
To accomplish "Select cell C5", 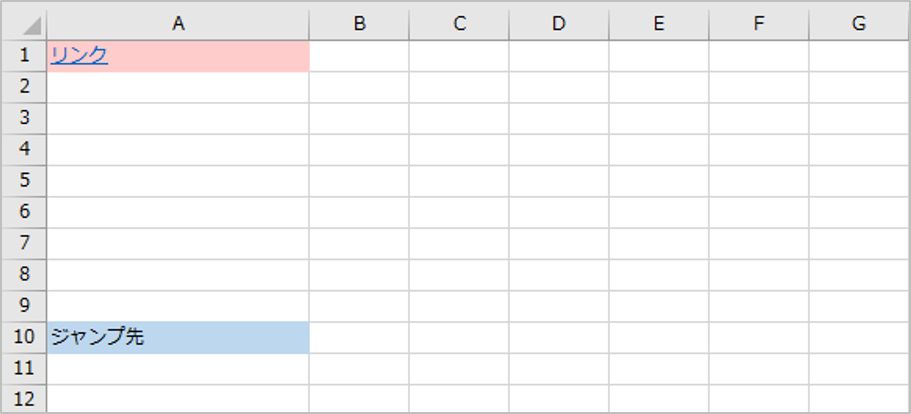I will 459,181.
